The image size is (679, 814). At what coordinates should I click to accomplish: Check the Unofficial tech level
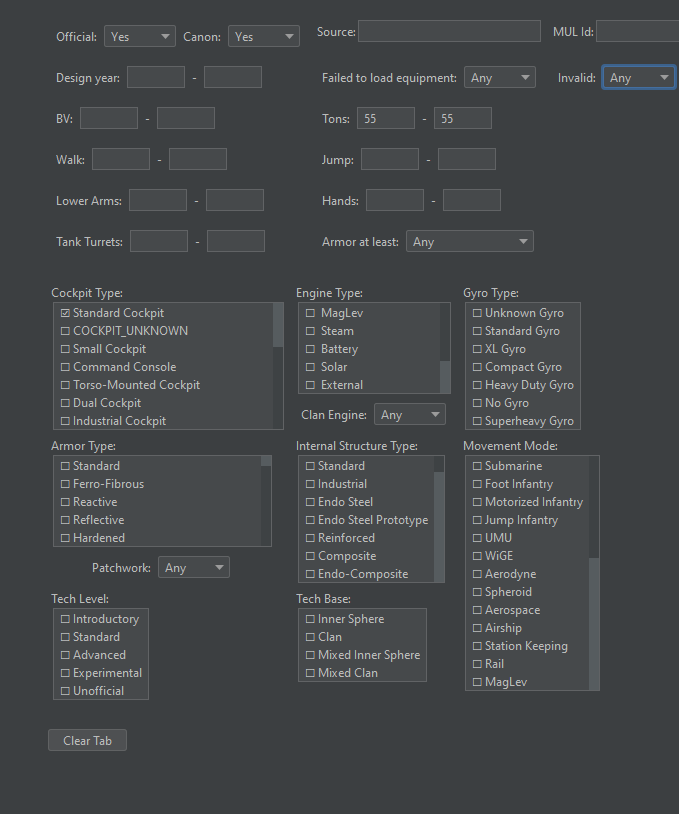[x=65, y=691]
